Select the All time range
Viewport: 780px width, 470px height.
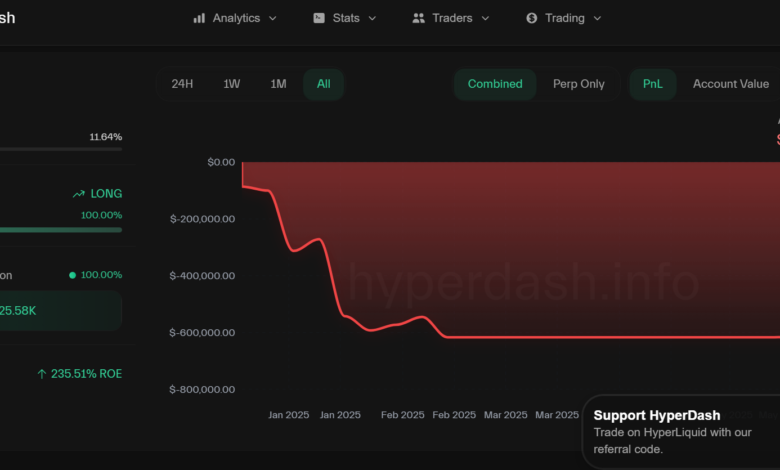click(x=323, y=84)
